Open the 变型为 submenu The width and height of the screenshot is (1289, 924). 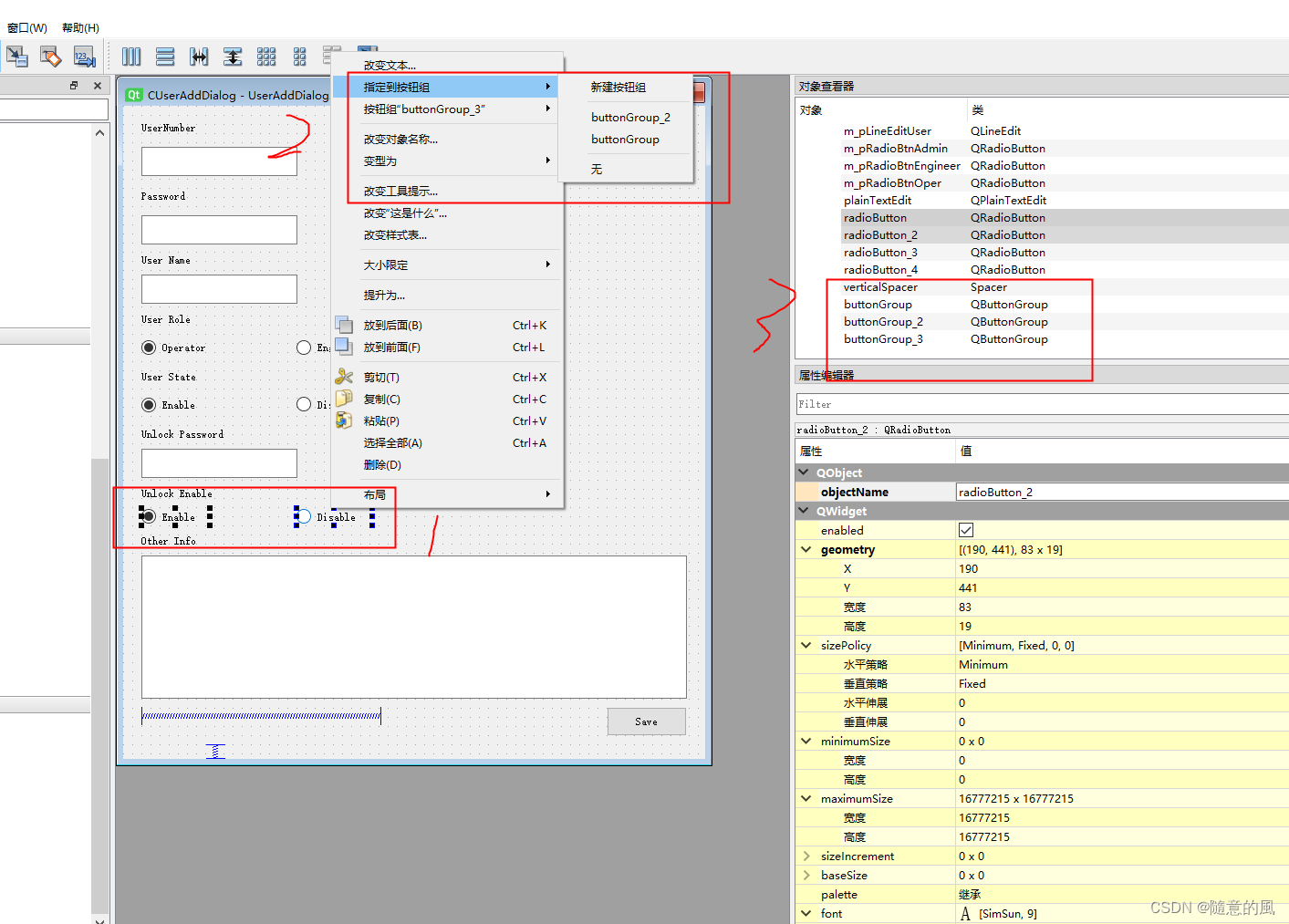447,161
